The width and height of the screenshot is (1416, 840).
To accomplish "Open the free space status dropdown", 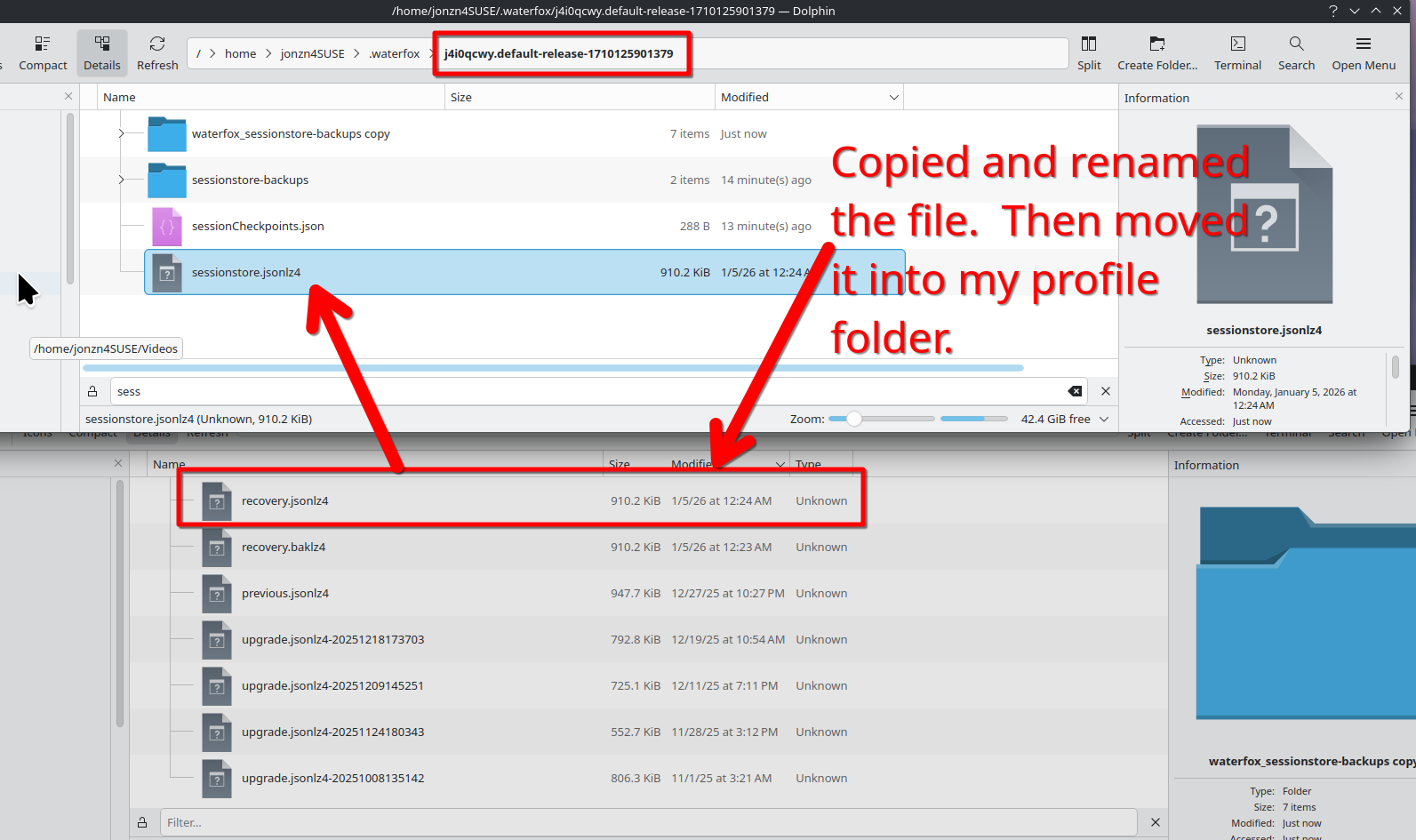I will (x=1104, y=419).
